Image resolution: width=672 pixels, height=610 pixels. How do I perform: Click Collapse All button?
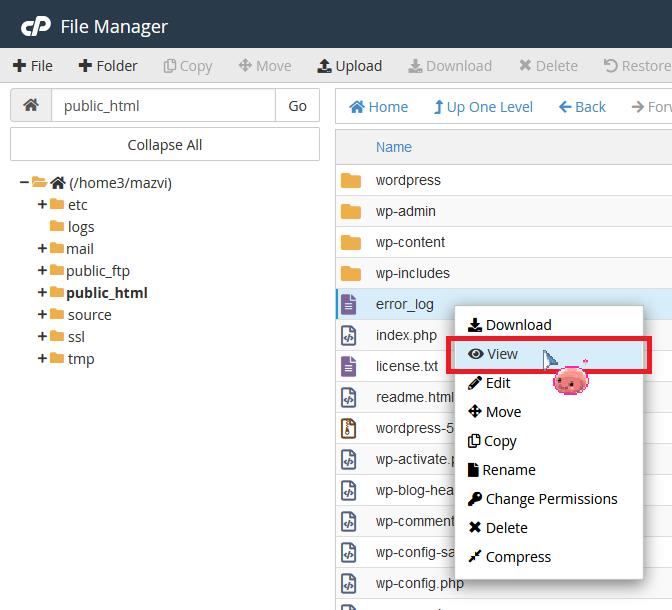pyautogui.click(x=165, y=144)
